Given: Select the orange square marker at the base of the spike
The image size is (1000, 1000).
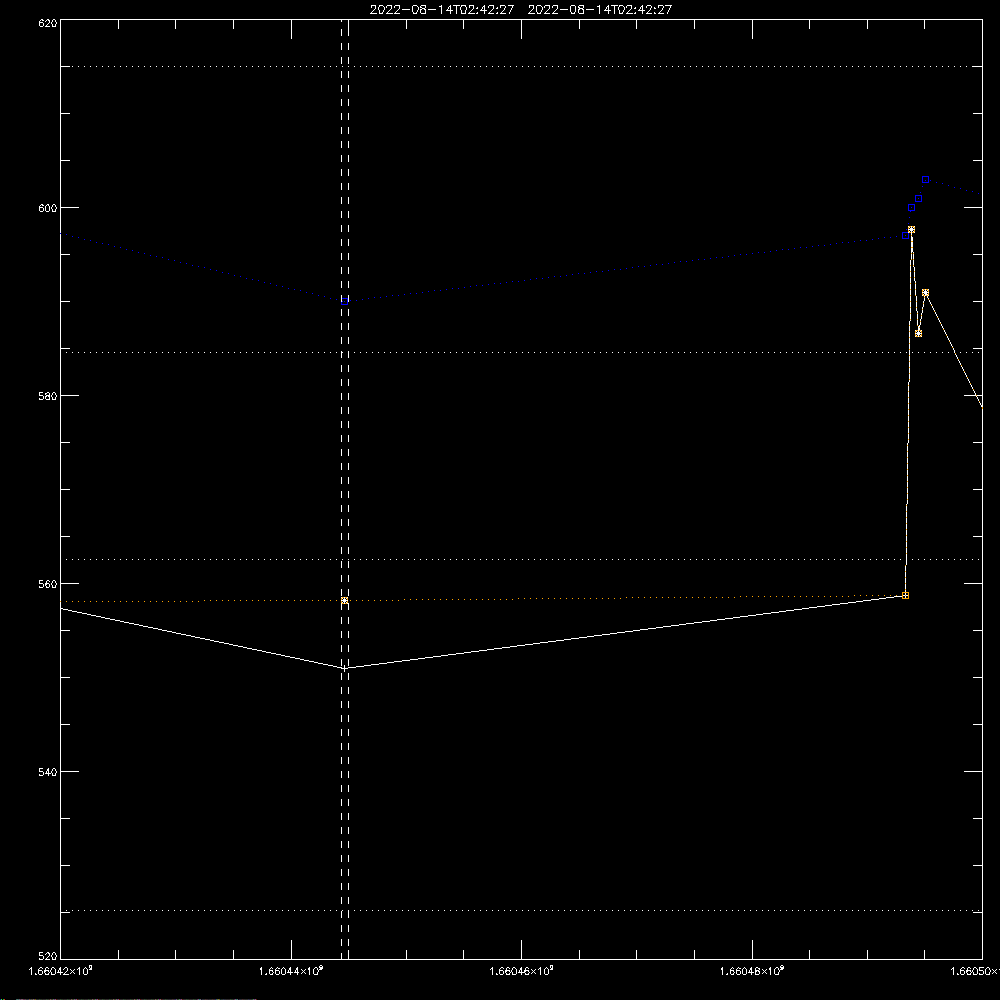Looking at the screenshot, I should [906, 596].
